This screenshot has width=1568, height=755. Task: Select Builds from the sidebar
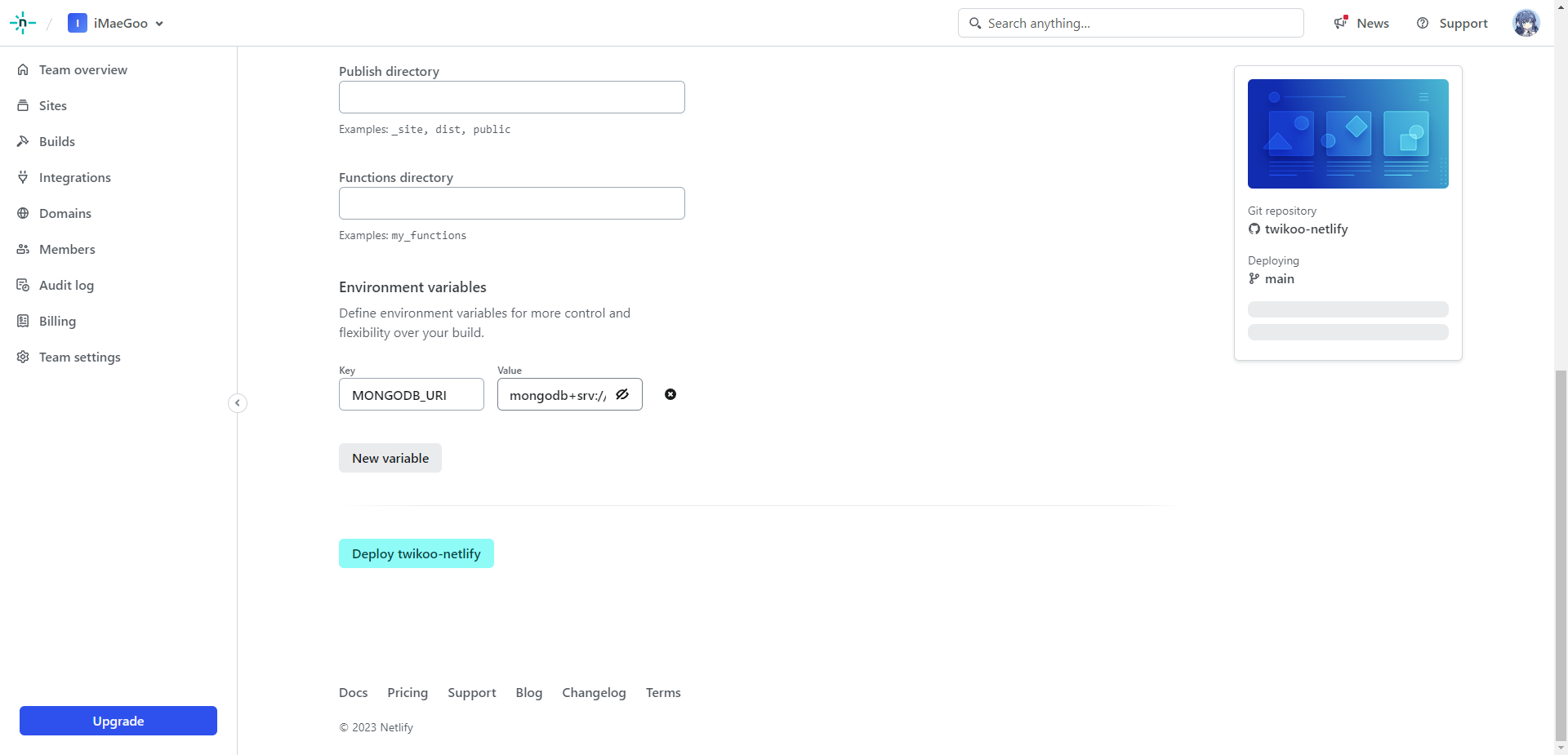(56, 141)
